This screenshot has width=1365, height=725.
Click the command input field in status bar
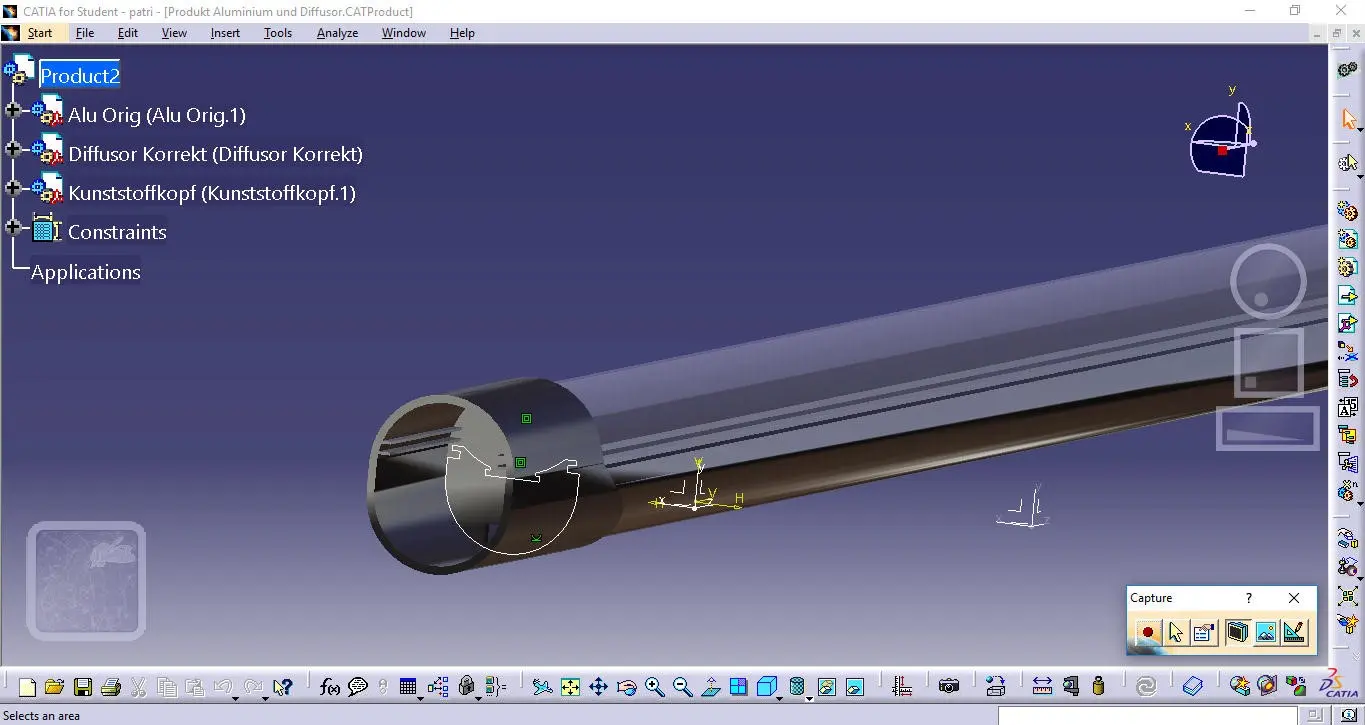pyautogui.click(x=1148, y=716)
